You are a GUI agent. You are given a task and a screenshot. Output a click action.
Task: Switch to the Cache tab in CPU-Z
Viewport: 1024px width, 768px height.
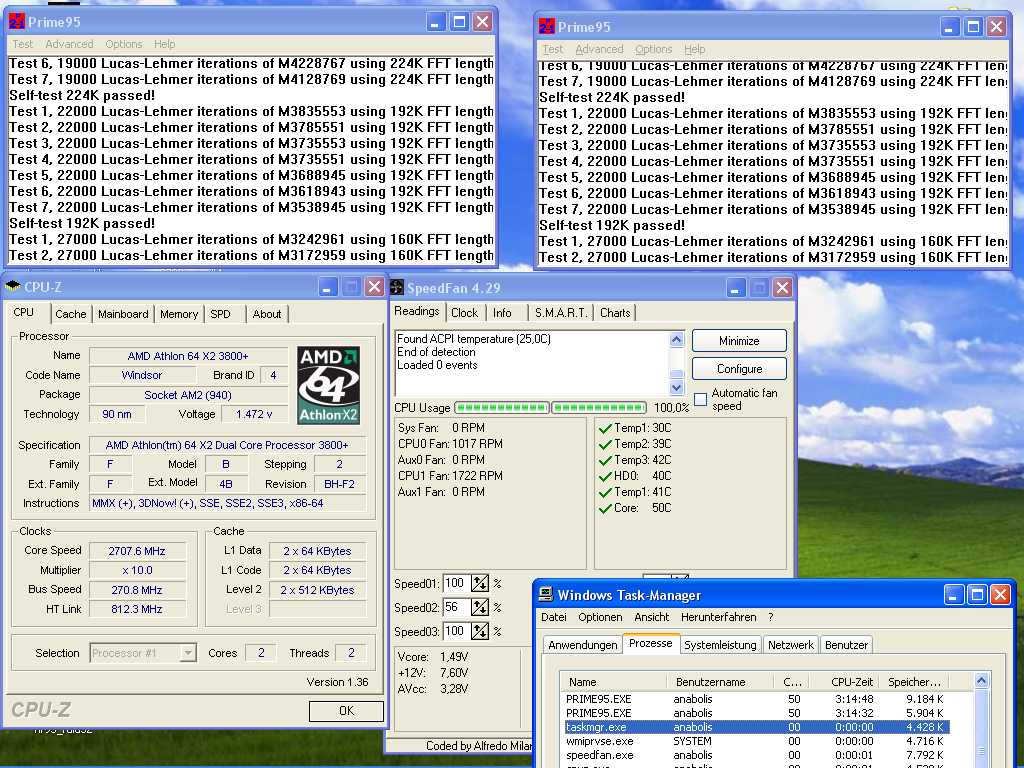coord(71,314)
